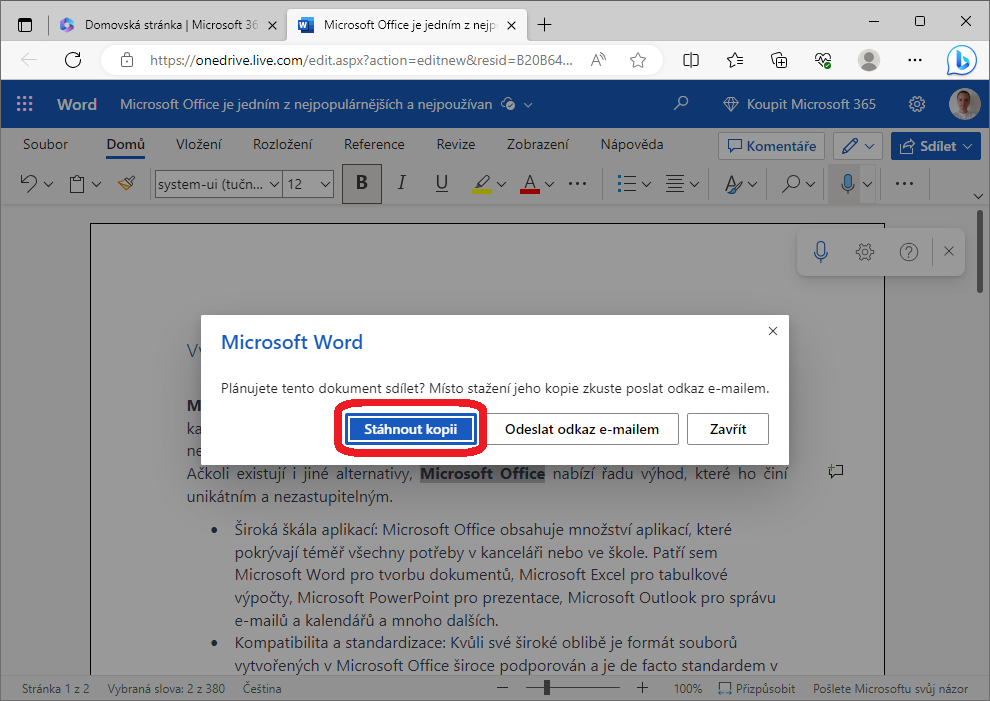This screenshot has width=990, height=701.
Task: Click the Paste clipboard icon
Action: click(77, 184)
